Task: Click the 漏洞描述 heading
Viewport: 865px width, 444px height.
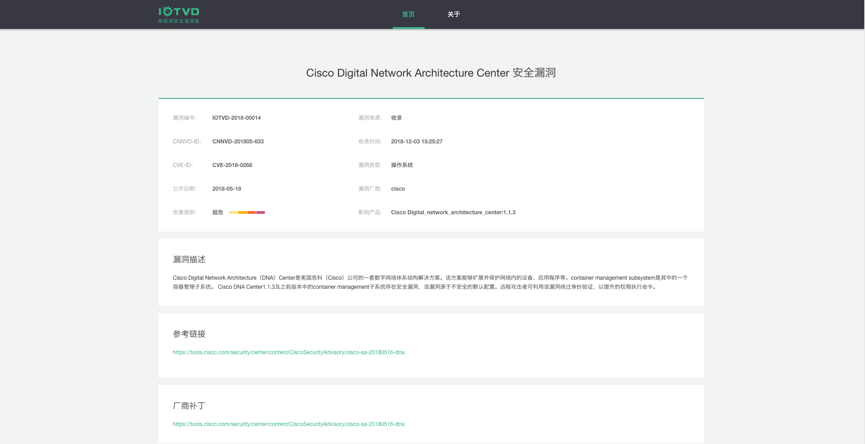Action: click(x=189, y=259)
